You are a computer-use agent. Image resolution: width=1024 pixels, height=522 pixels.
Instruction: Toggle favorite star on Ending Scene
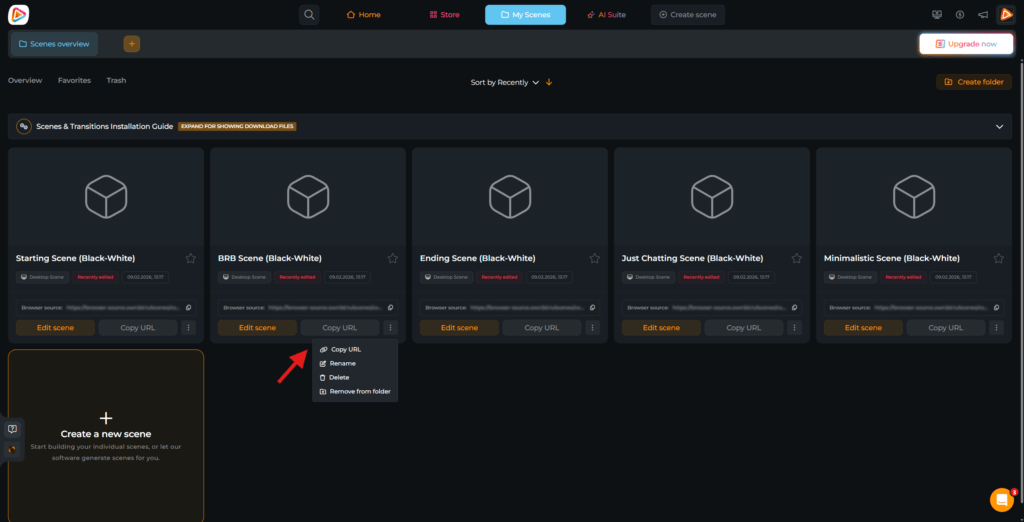coord(594,258)
